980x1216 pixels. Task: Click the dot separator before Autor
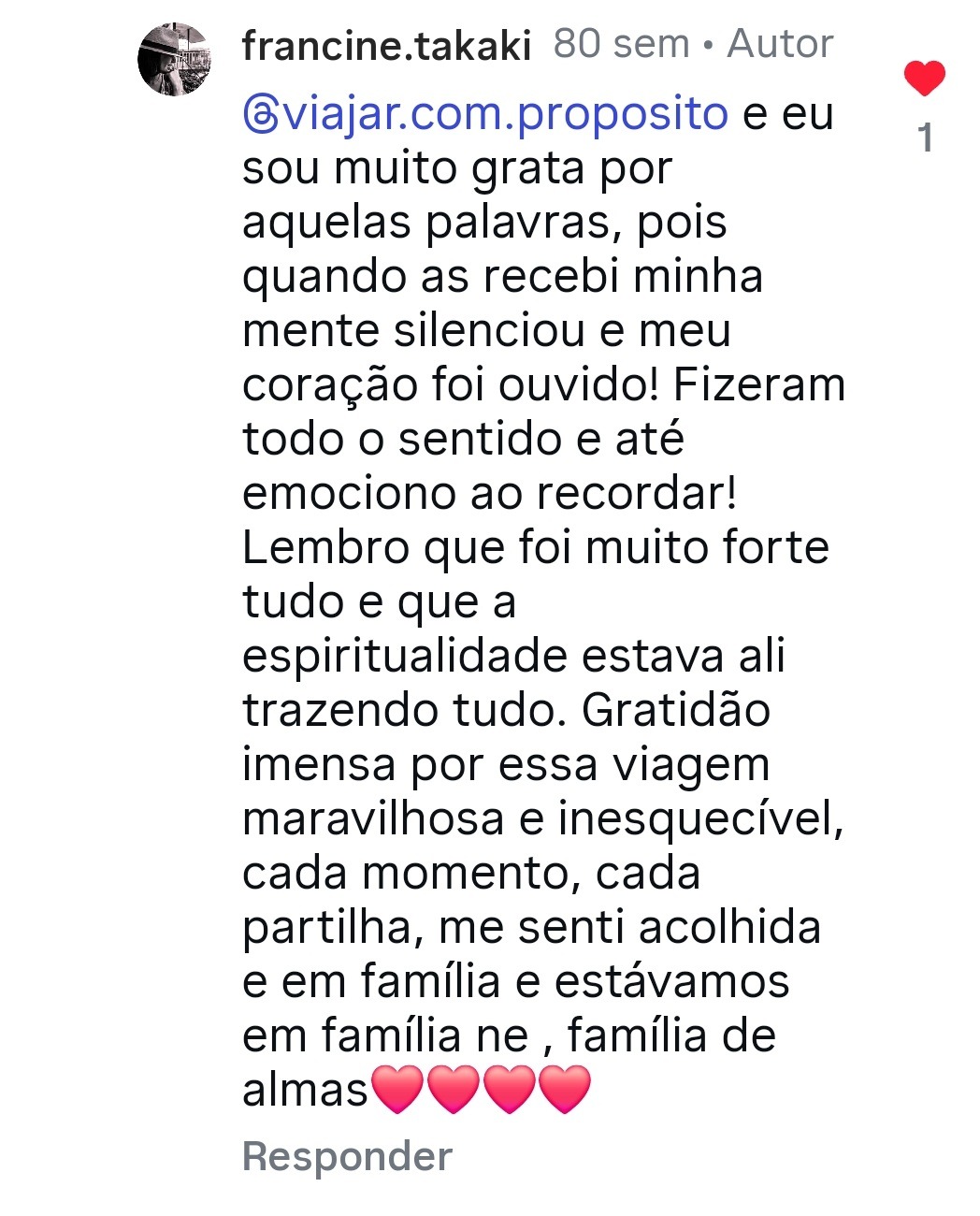pos(708,45)
